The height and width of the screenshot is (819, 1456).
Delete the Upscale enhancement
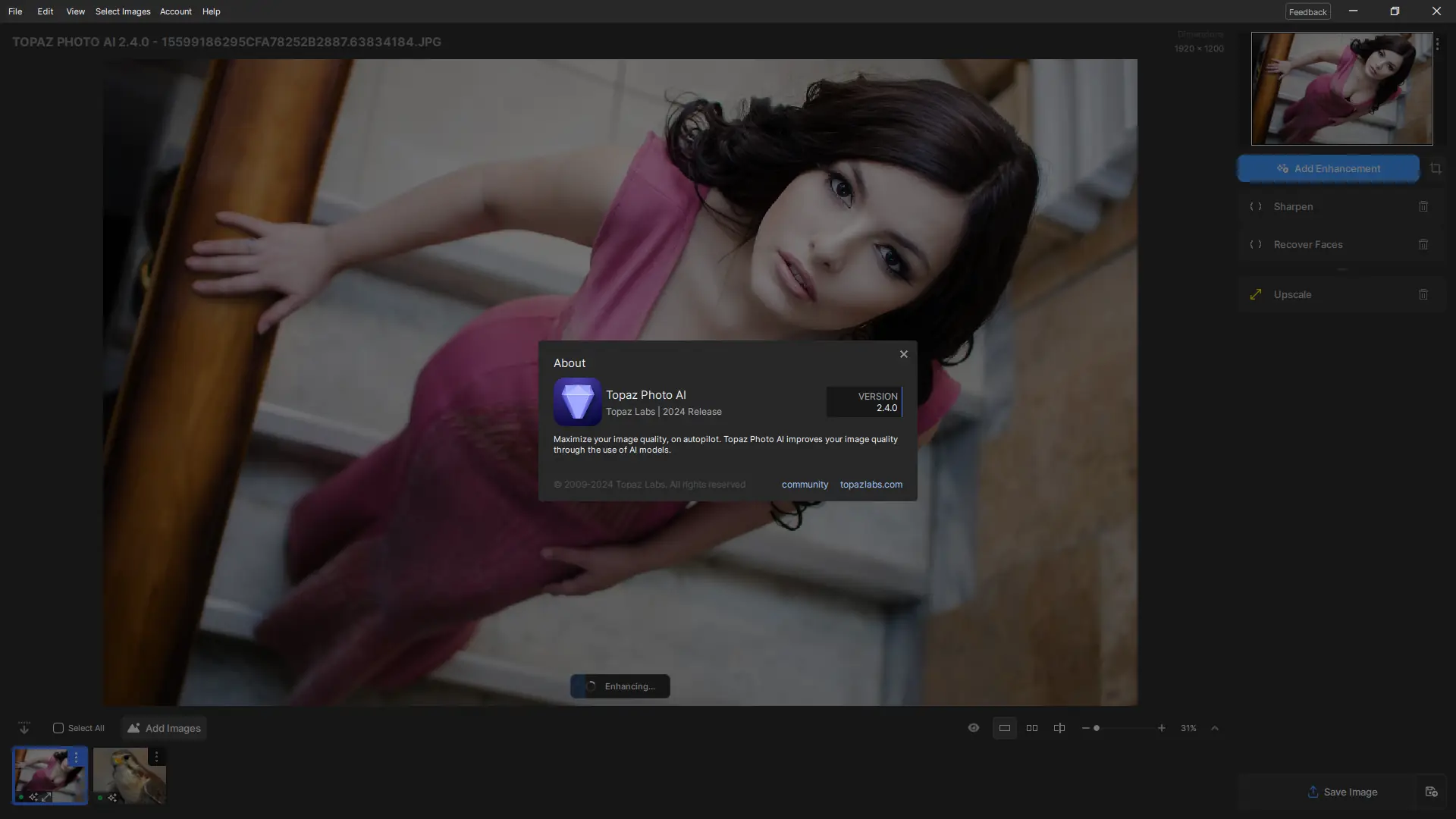click(x=1423, y=294)
